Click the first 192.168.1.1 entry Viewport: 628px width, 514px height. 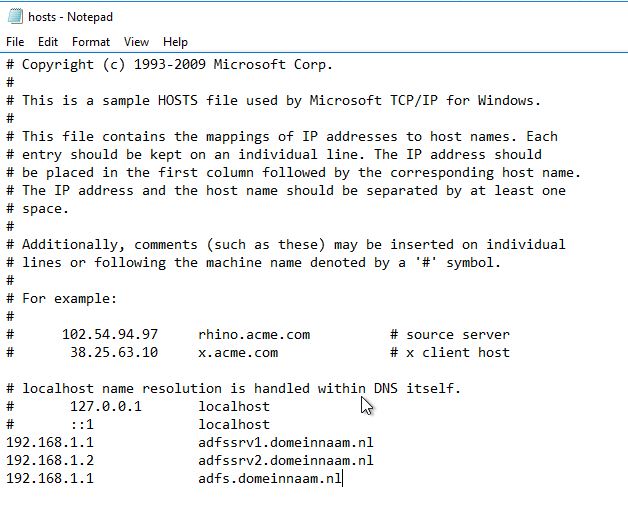(x=50, y=442)
